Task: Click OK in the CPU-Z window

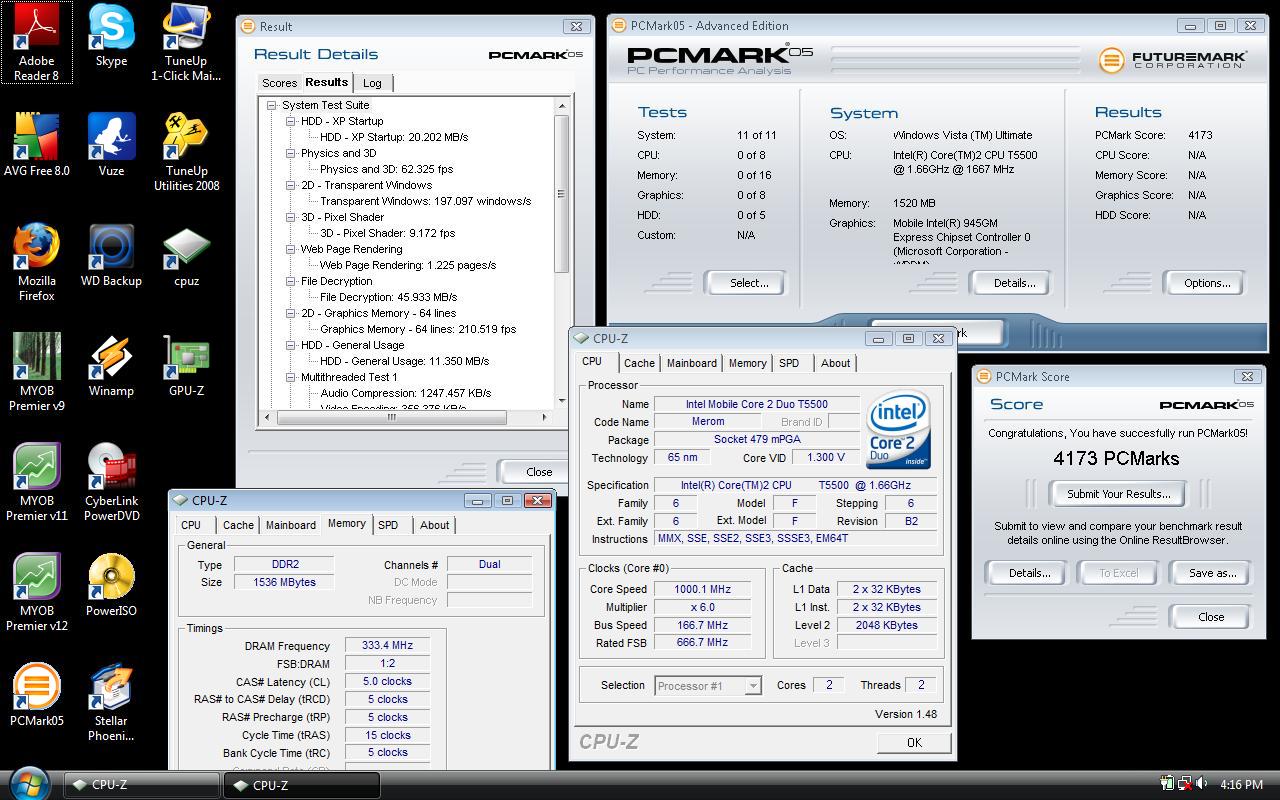Action: [x=914, y=742]
